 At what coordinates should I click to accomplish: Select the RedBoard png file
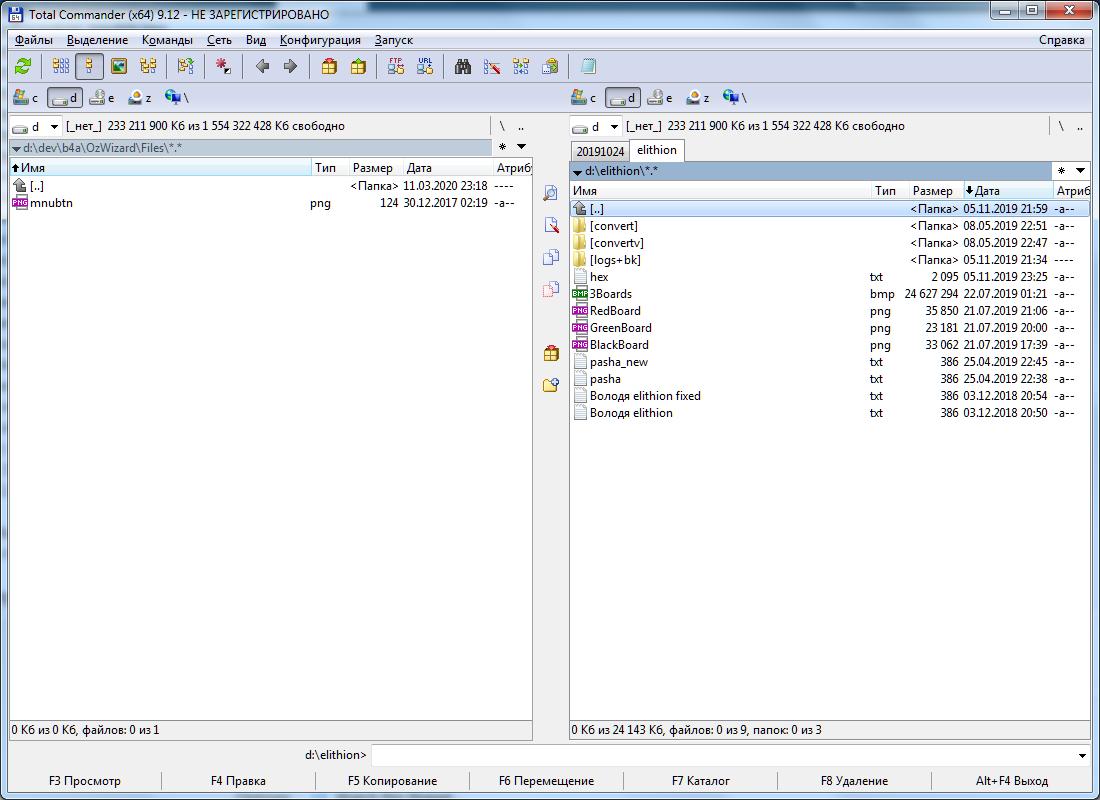click(x=830, y=311)
